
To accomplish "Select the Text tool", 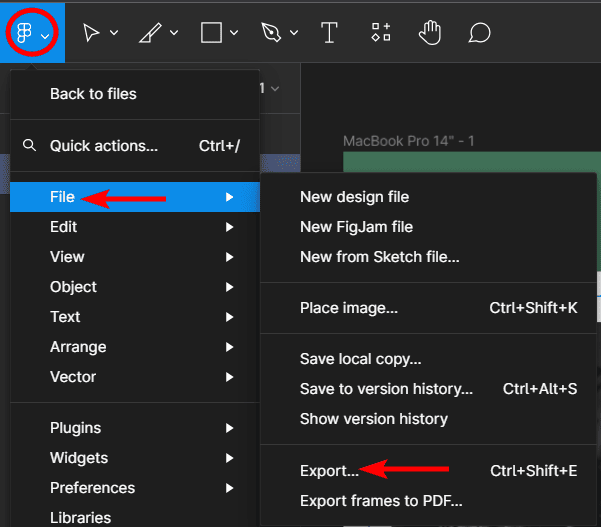I will [329, 33].
